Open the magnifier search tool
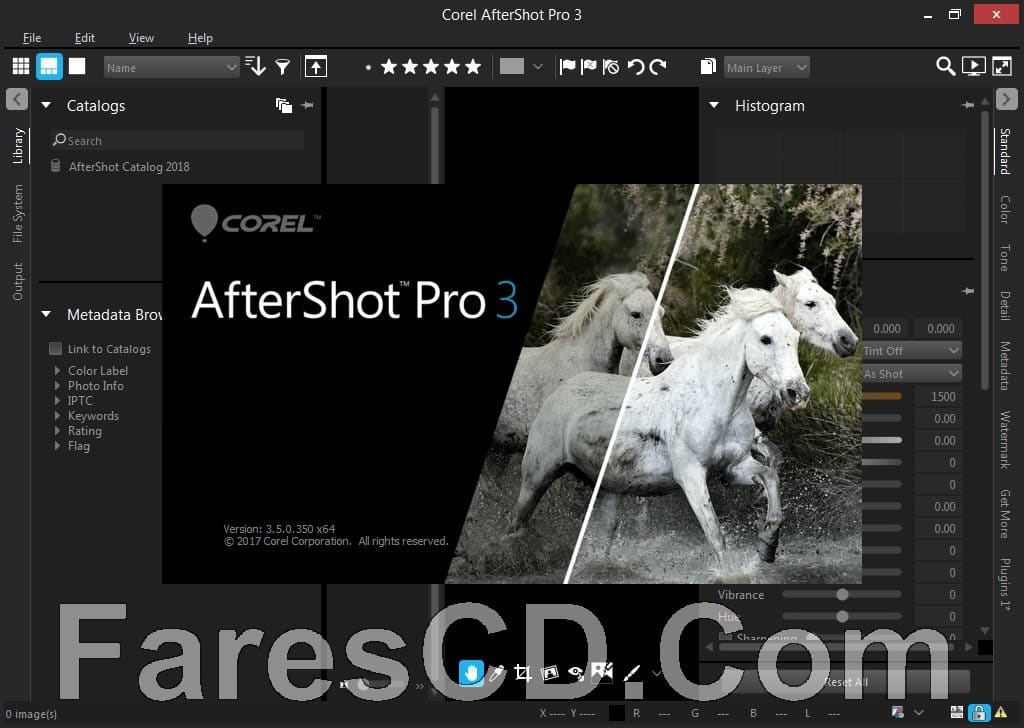The width and height of the screenshot is (1024, 728). tap(945, 66)
